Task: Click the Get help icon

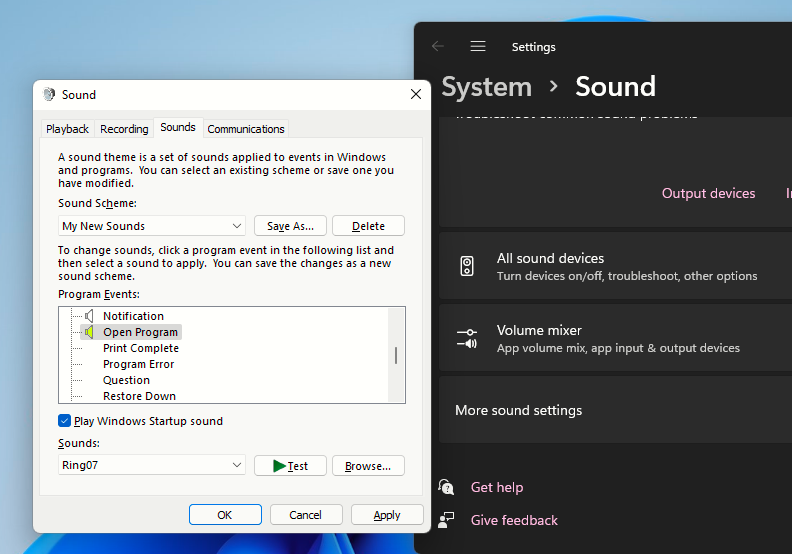Action: click(447, 487)
